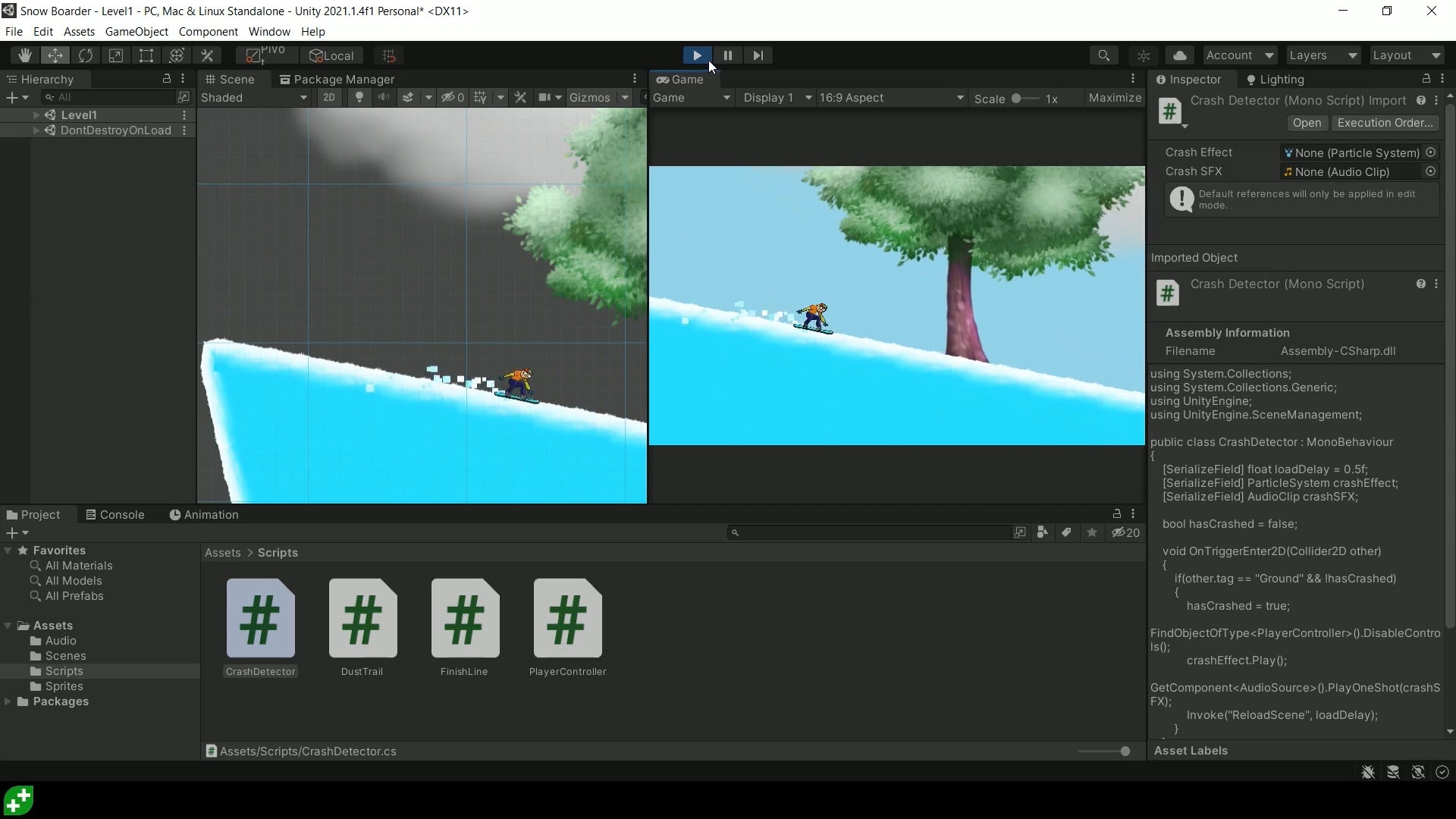Viewport: 1456px width, 819px height.
Task: Click the Pause button in toolbar
Action: (x=727, y=55)
